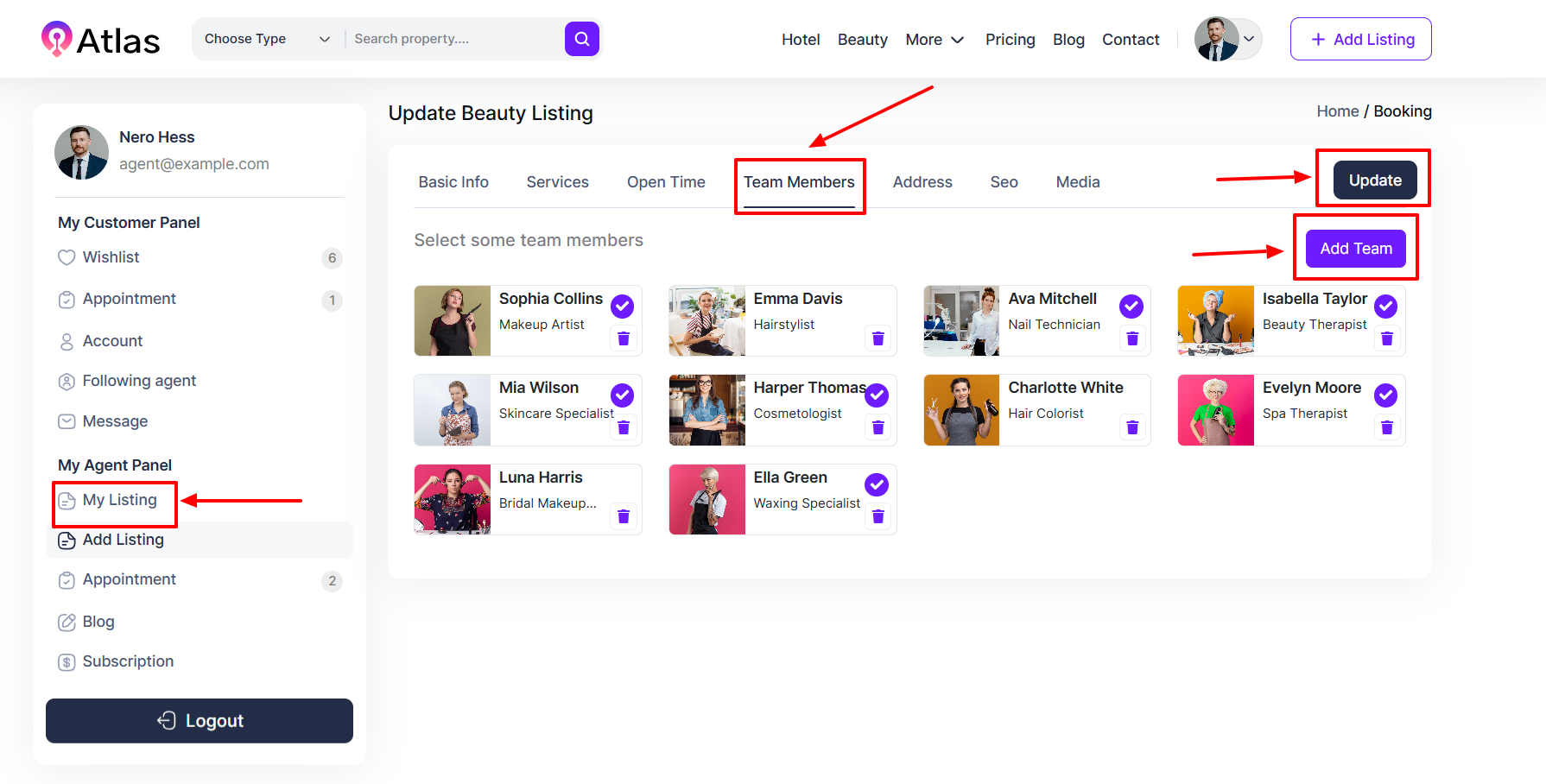Click trash icon on Charlotte White card

[1132, 427]
